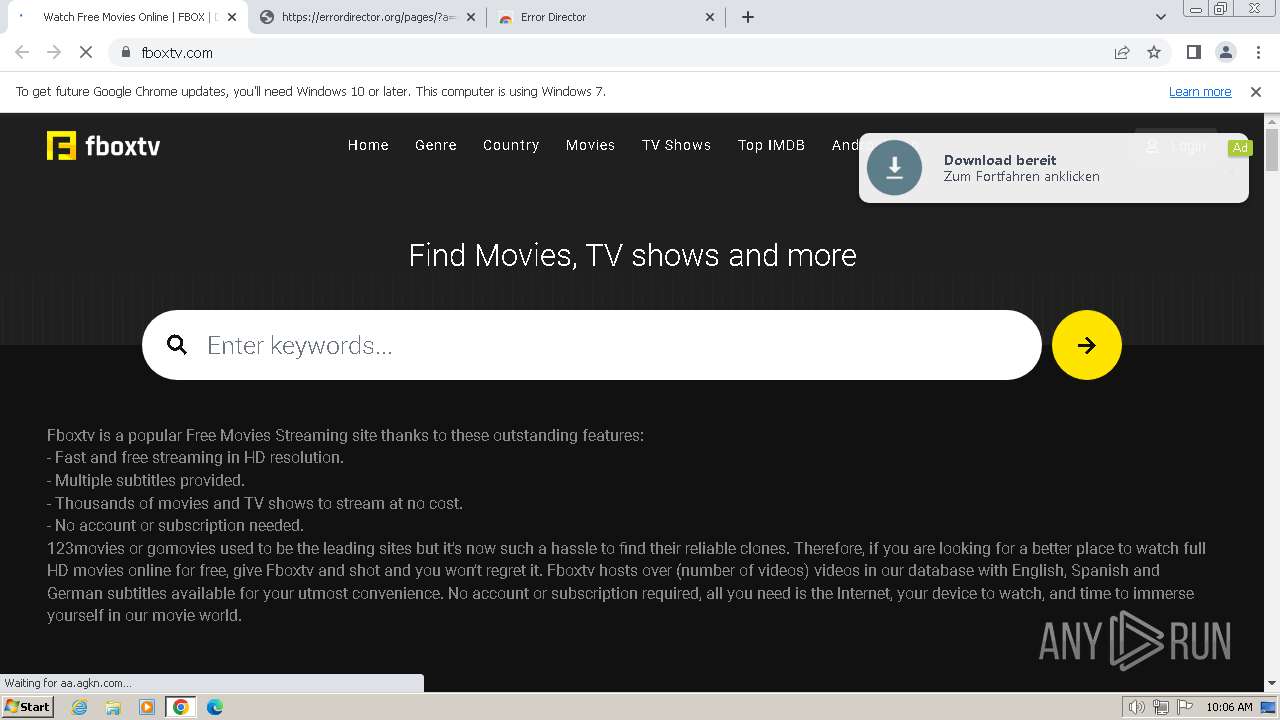Open the Top IMDB page
Screen dimensions: 1280x720
tap(771, 145)
